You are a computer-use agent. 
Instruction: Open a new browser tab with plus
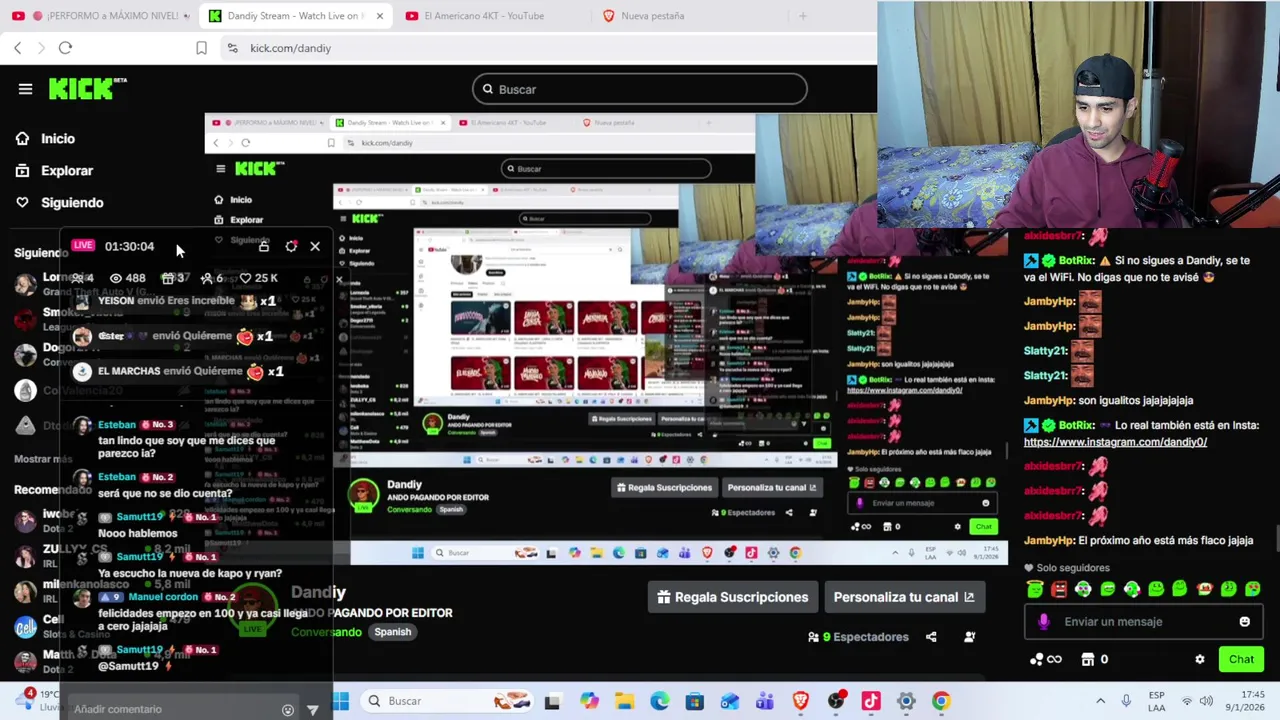(802, 16)
